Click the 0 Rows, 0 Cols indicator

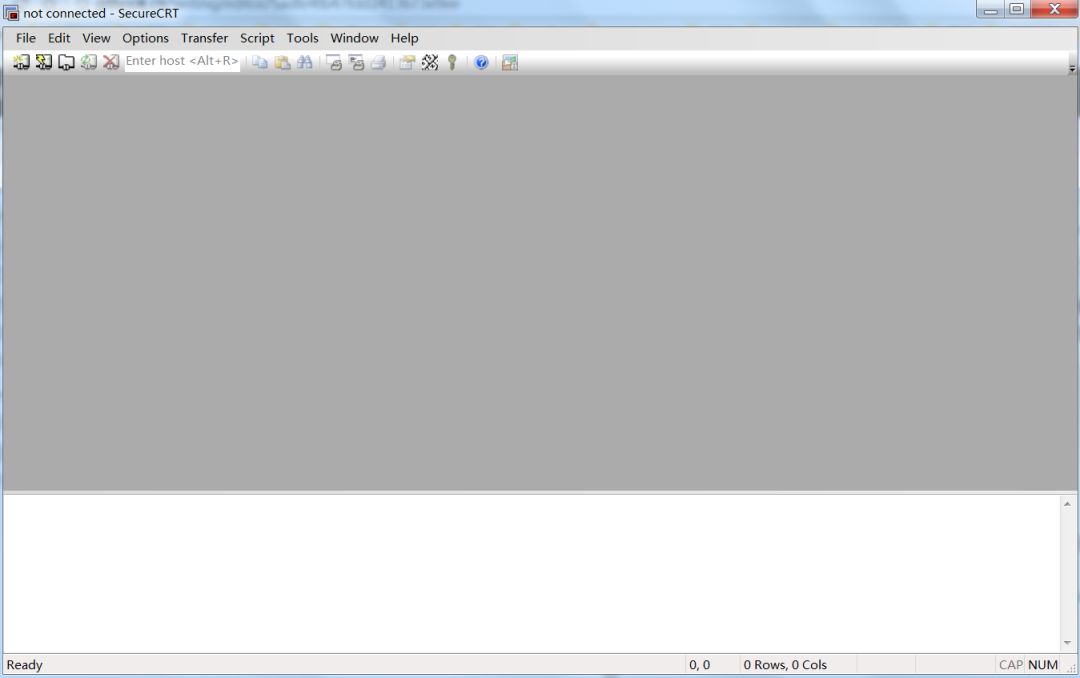[785, 665]
